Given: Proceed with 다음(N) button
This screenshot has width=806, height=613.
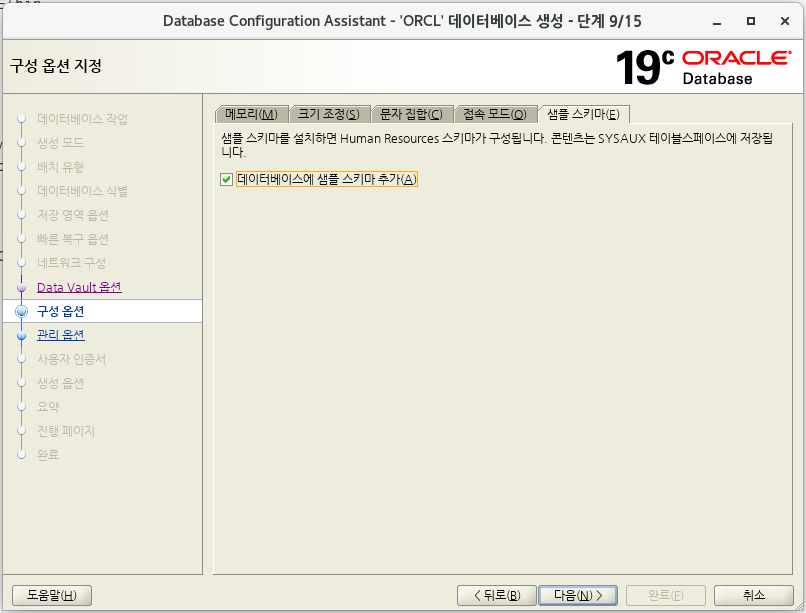Looking at the screenshot, I should [578, 595].
